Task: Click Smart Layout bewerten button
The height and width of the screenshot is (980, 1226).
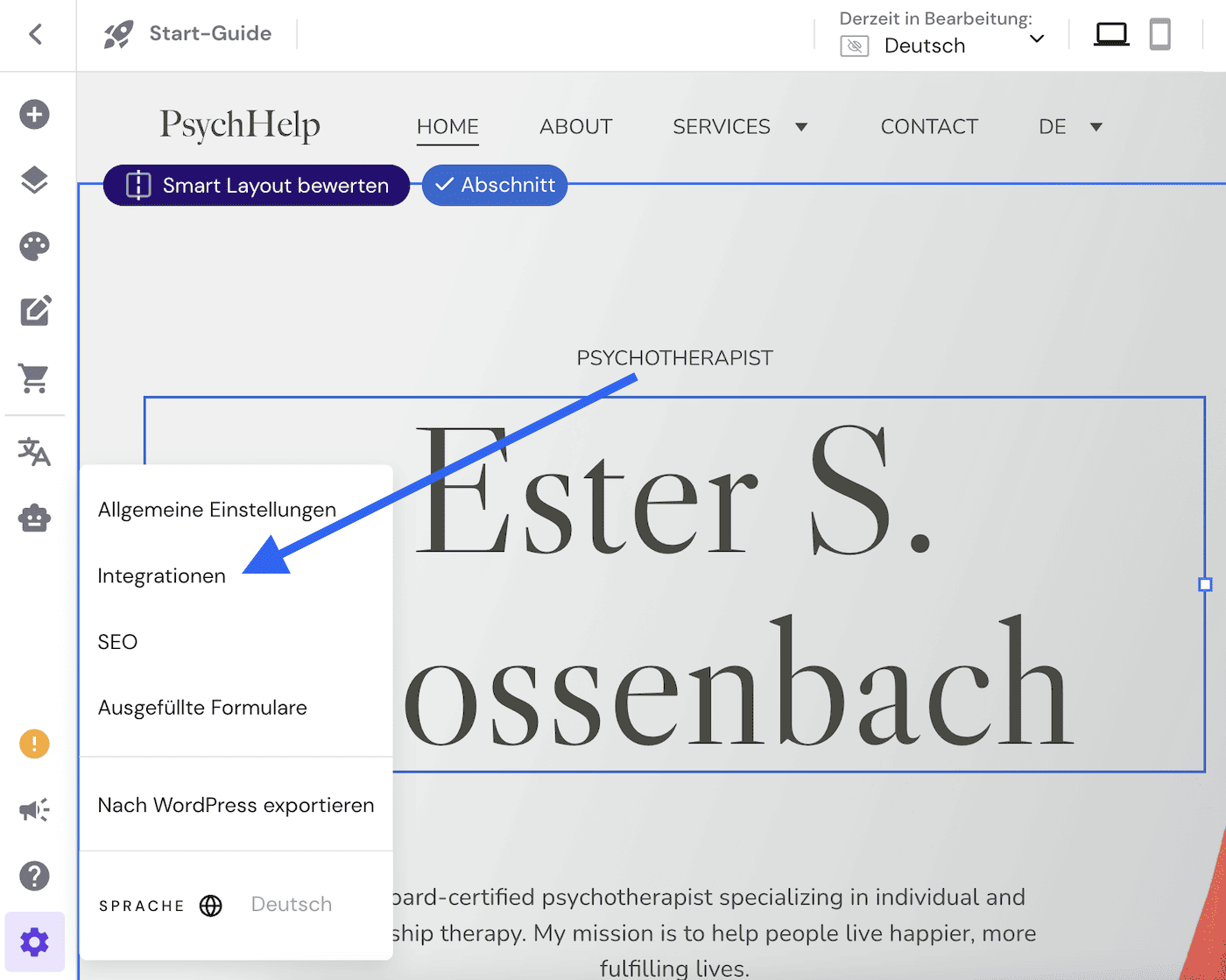Action: pos(257,186)
